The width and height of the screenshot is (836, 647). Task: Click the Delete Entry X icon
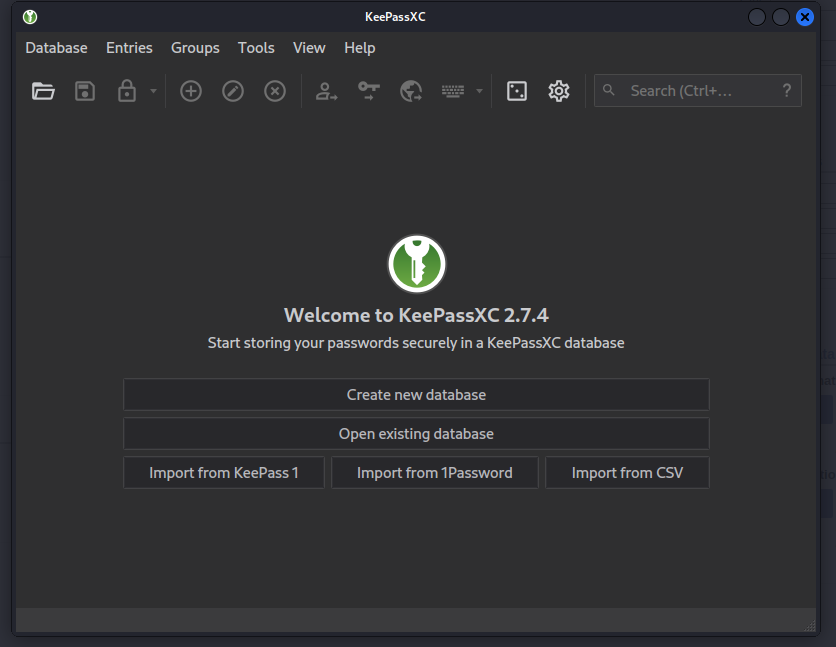pos(275,91)
